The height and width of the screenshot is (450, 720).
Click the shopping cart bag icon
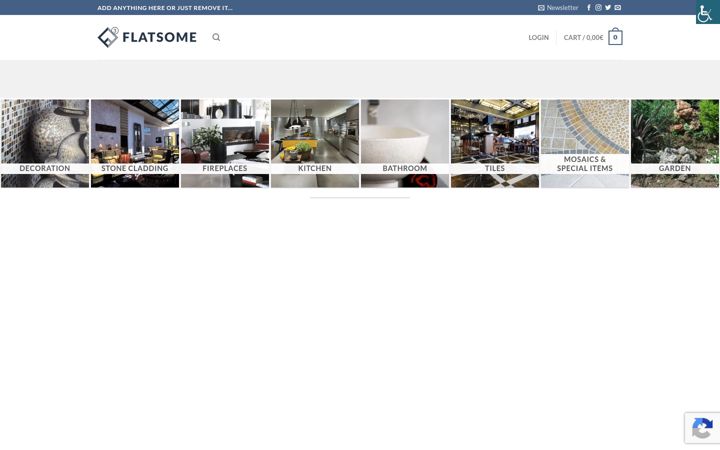tap(615, 37)
